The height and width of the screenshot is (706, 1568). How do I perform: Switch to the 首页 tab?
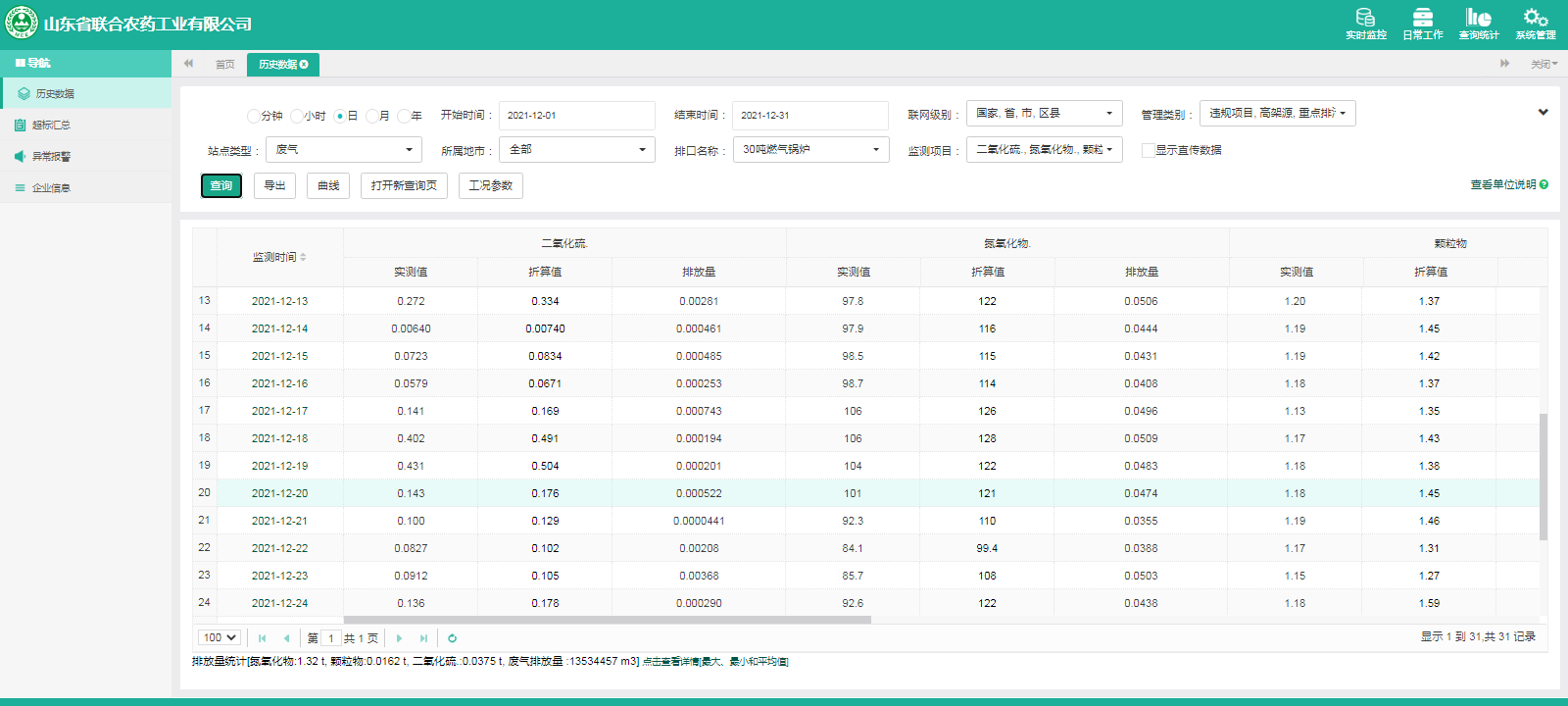[224, 65]
